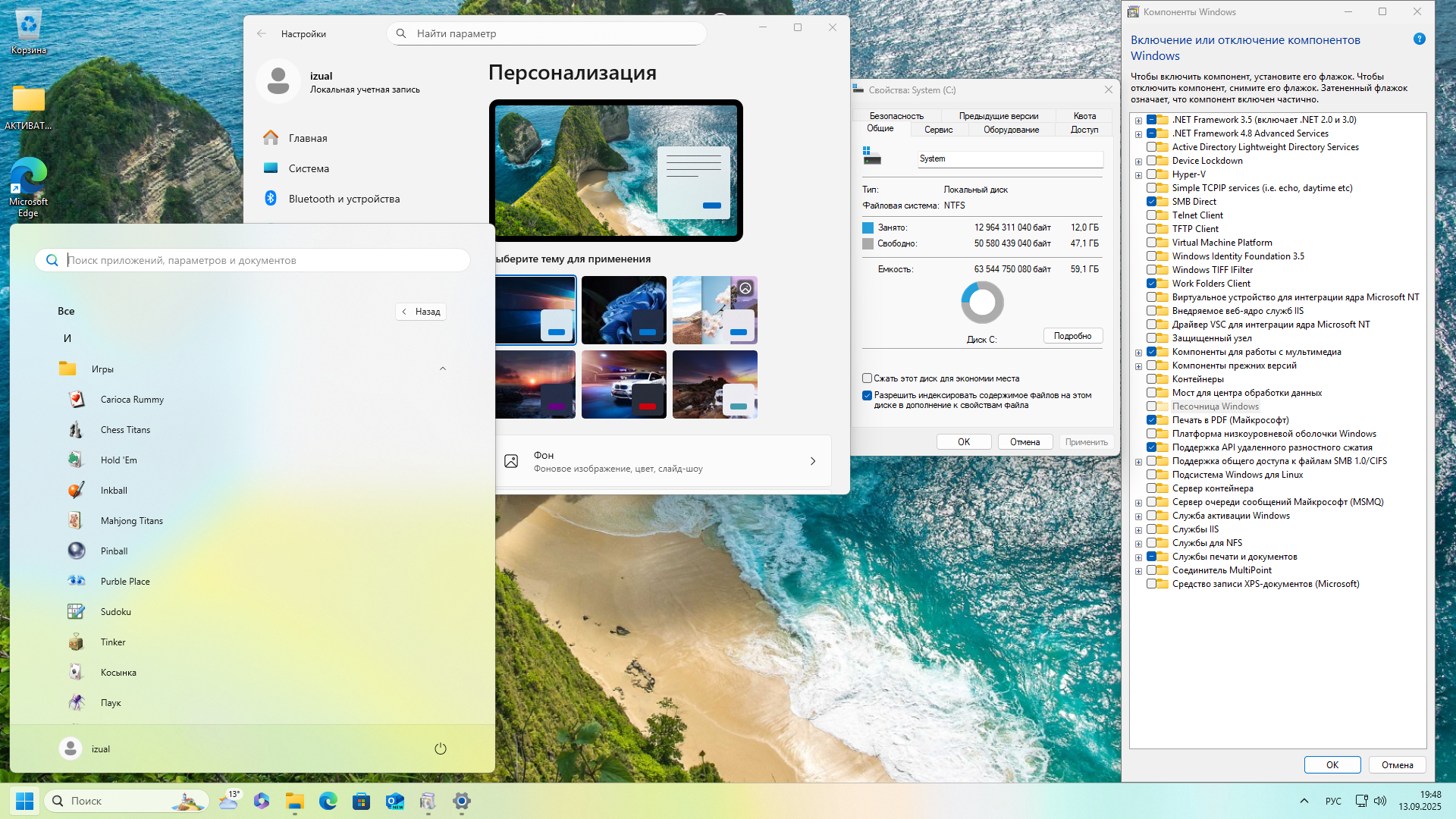Select the blue flower theme thumbnail
1456x819 pixels.
point(623,310)
